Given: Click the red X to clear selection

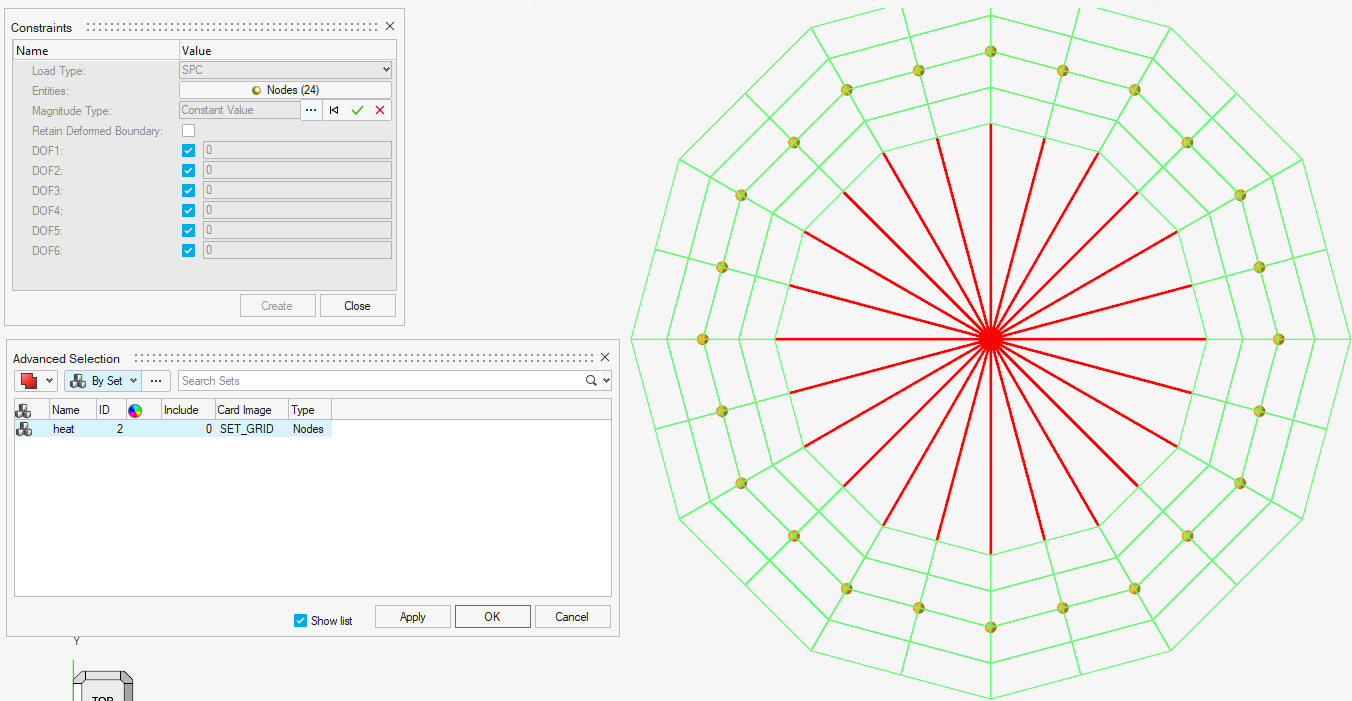Looking at the screenshot, I should pyautogui.click(x=380, y=111).
